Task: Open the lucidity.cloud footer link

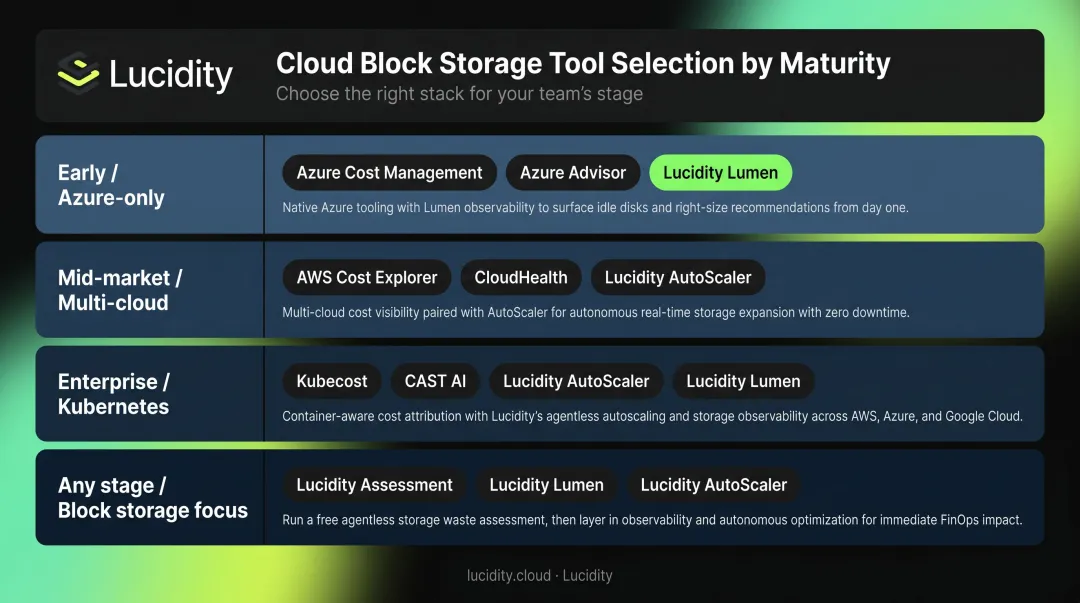Action: (508, 575)
